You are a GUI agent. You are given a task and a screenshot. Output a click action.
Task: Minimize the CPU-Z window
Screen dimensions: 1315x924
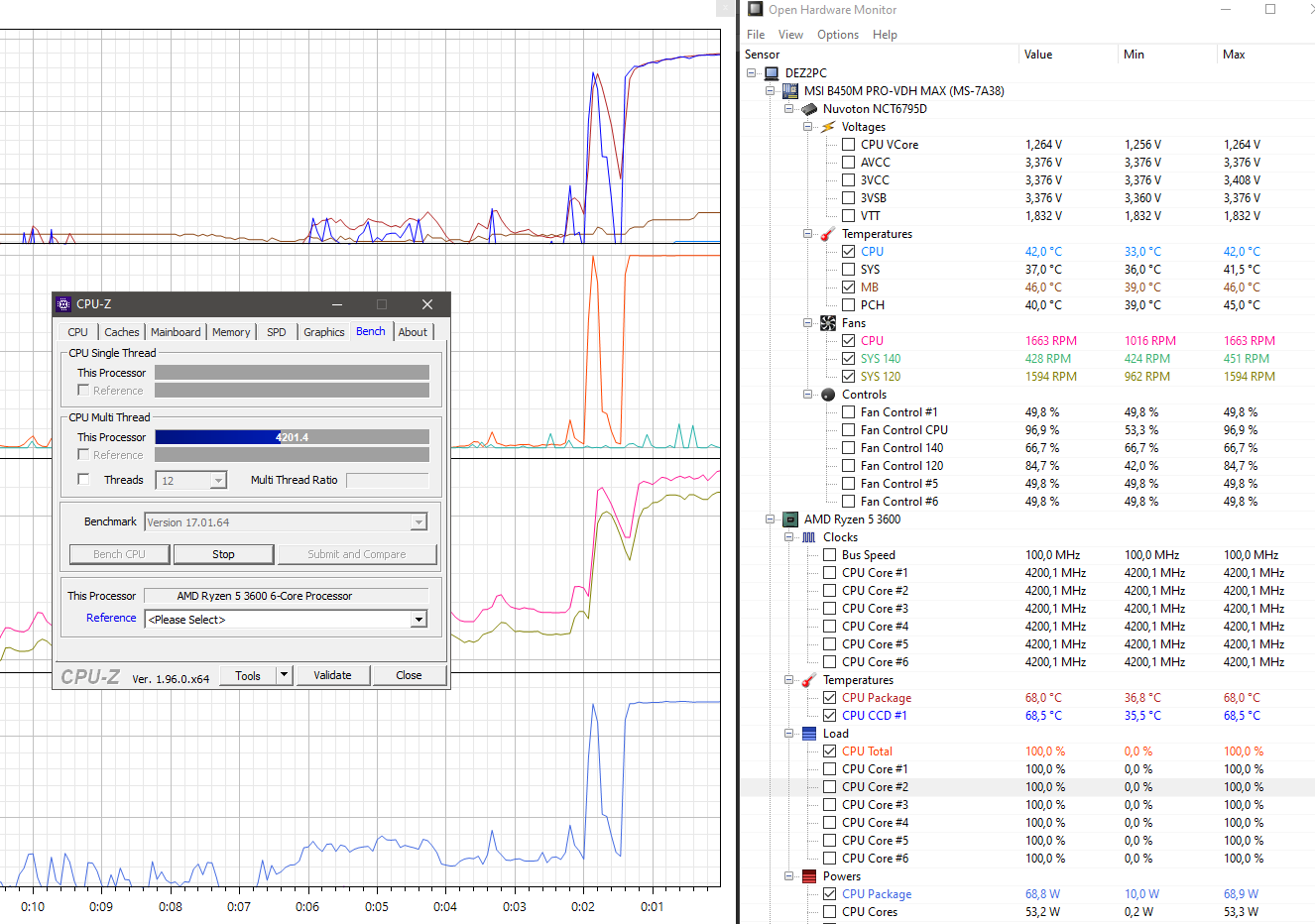[x=337, y=304]
